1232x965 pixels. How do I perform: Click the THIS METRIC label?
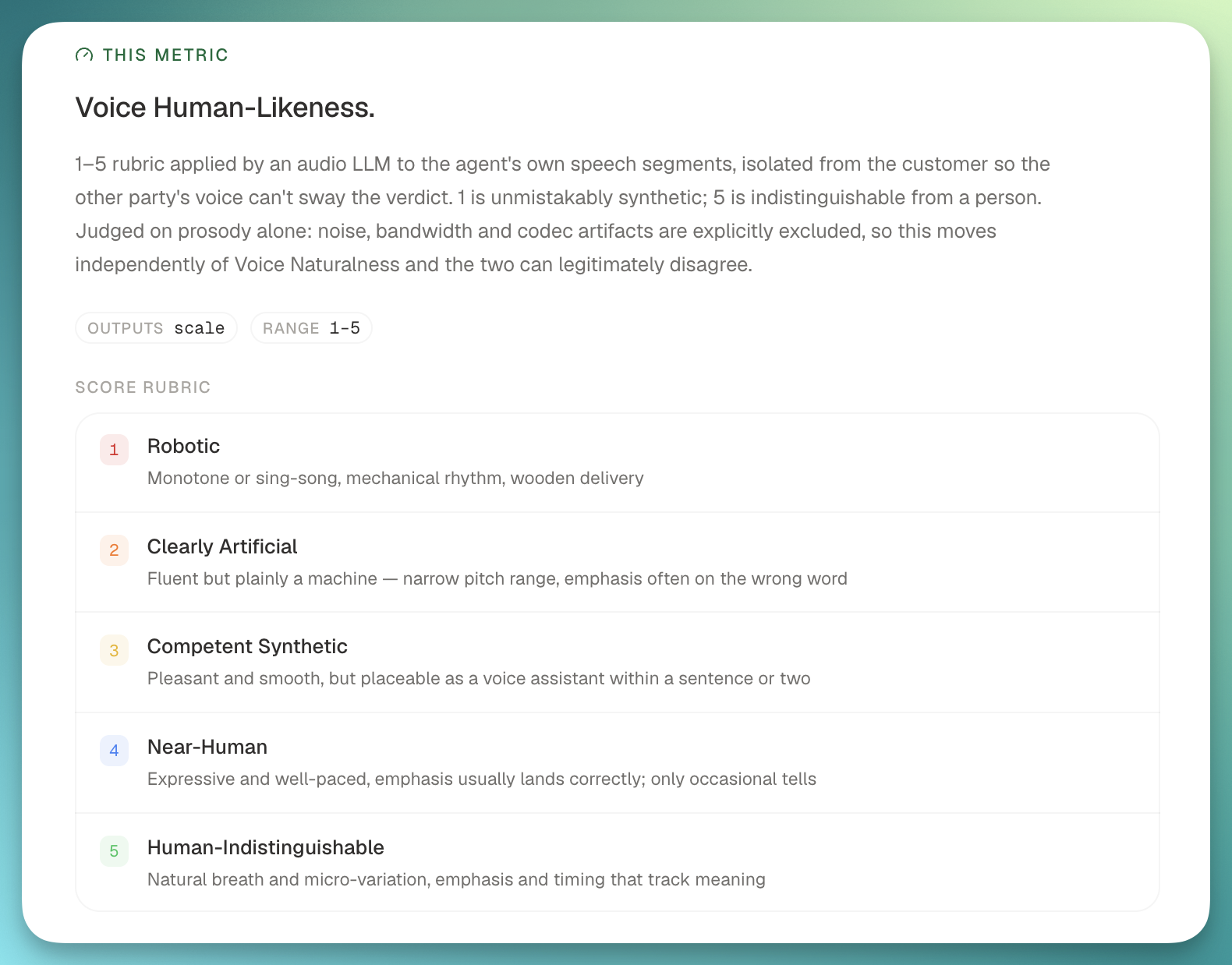tap(165, 55)
